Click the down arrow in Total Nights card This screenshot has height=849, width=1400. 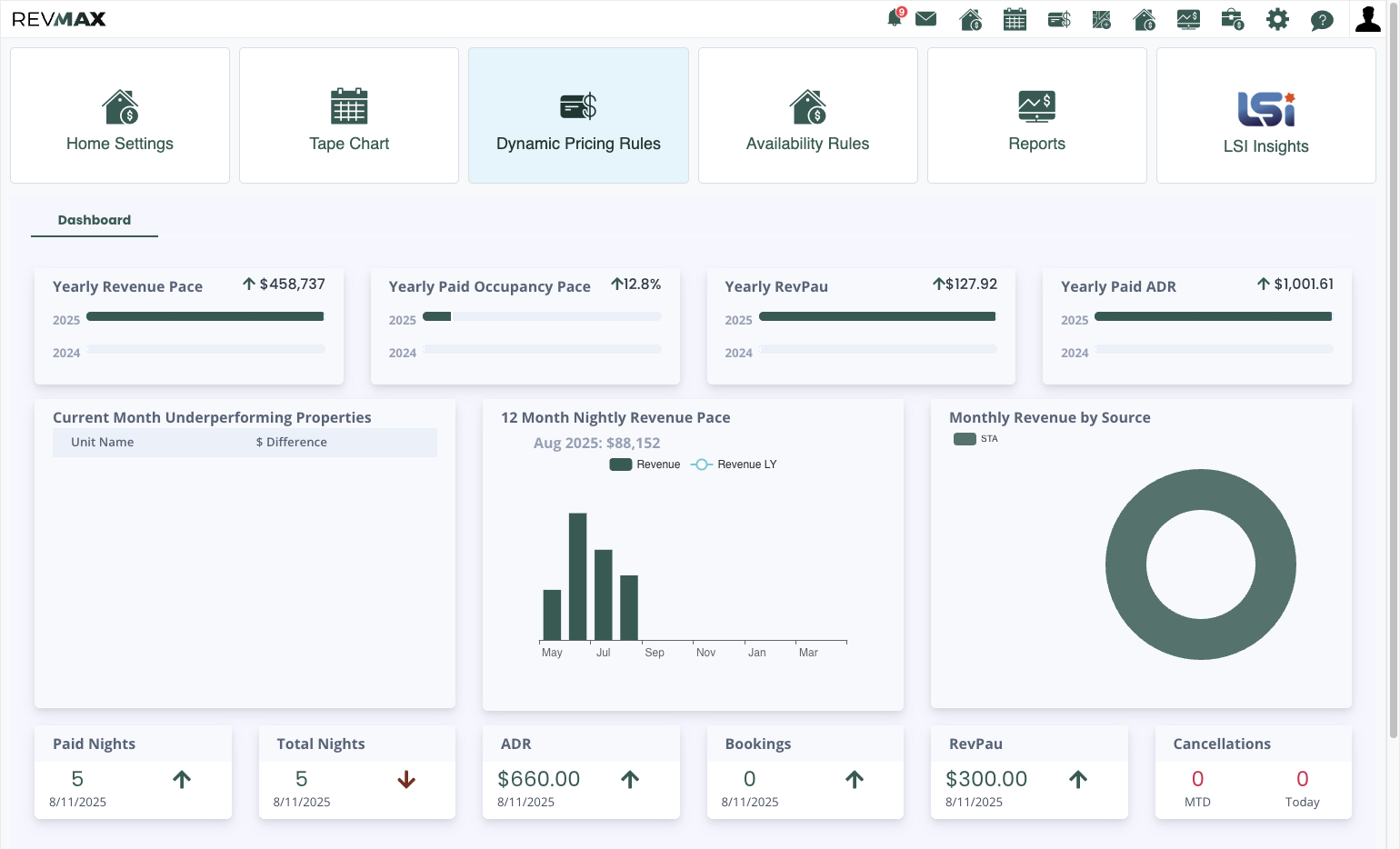[x=406, y=780]
